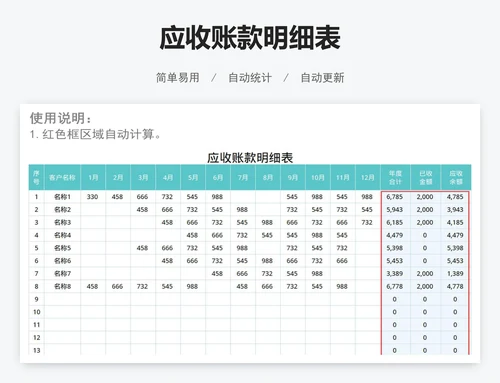Click 名称7's 已收金额 value 2,000
Screen dimensions: 500x383
click(425, 274)
